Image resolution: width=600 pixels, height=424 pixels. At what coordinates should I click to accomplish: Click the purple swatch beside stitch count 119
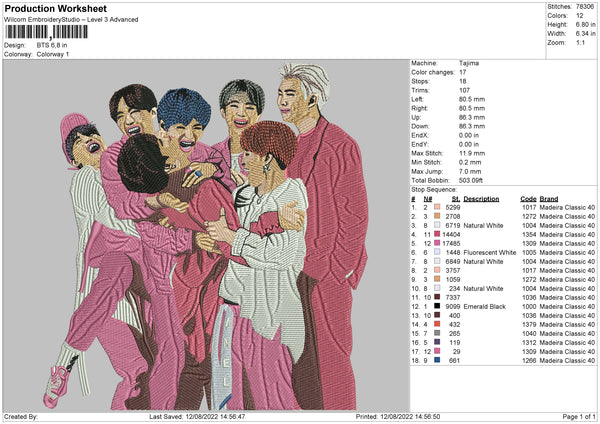tap(437, 342)
